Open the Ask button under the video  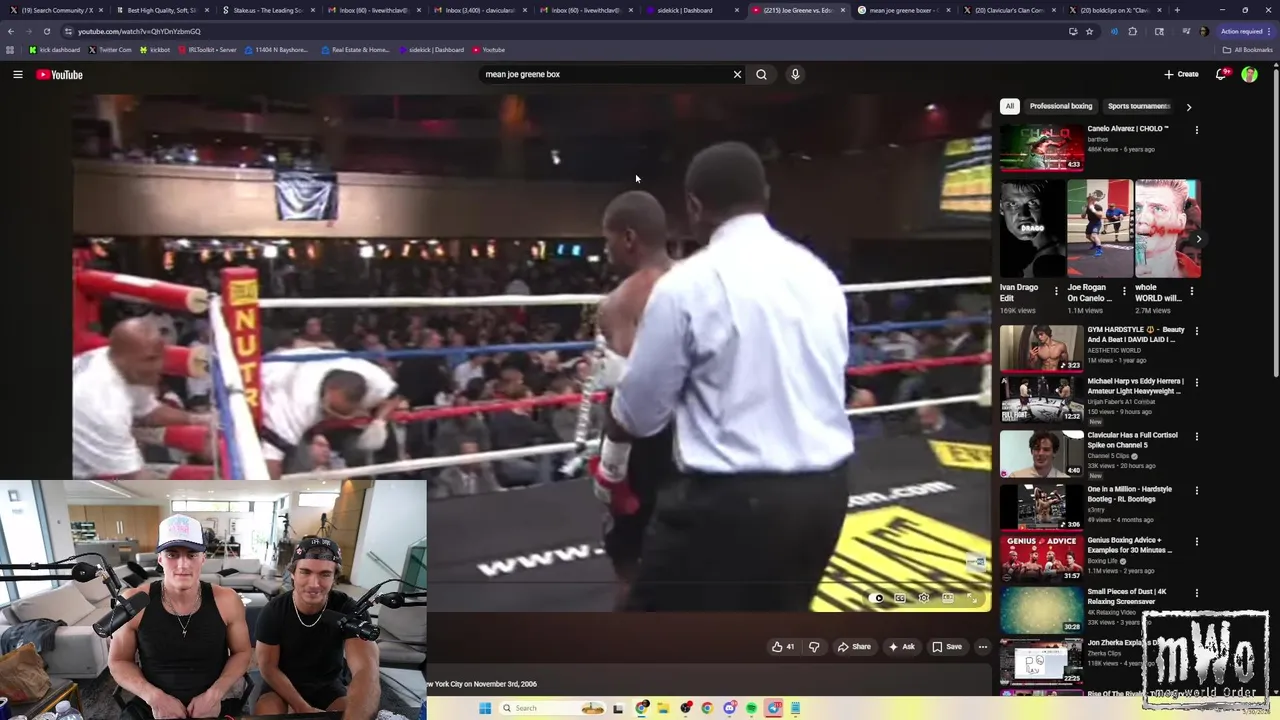[901, 647]
